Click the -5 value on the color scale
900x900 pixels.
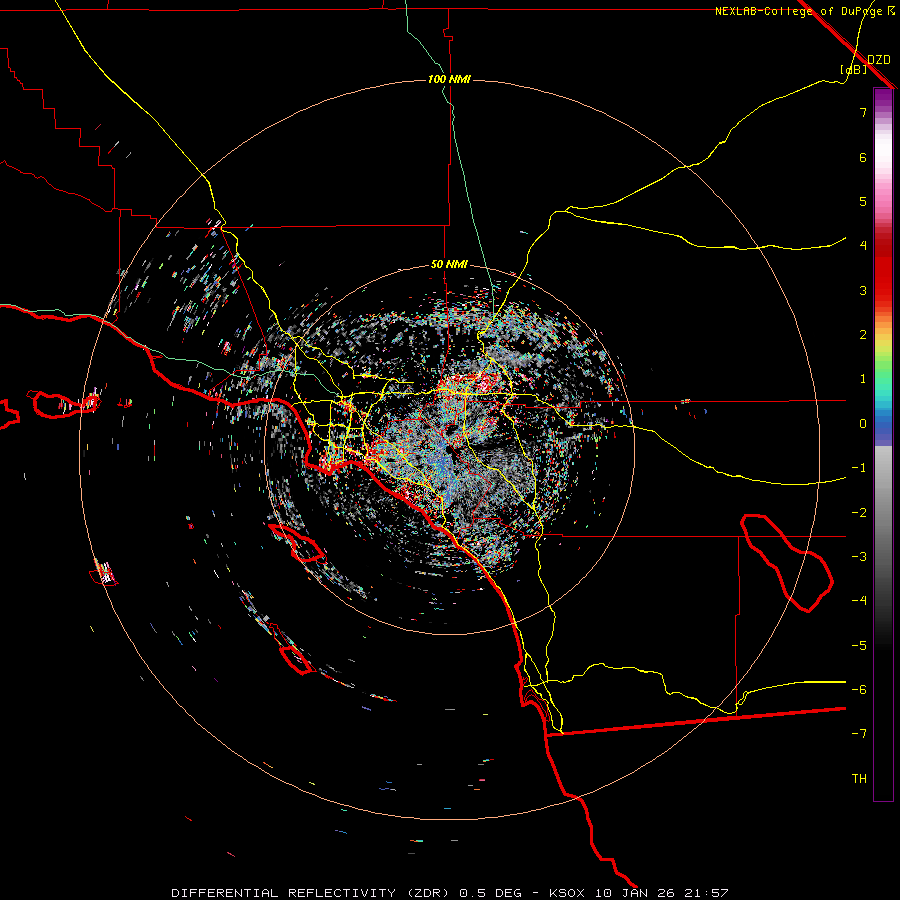pyautogui.click(x=859, y=646)
